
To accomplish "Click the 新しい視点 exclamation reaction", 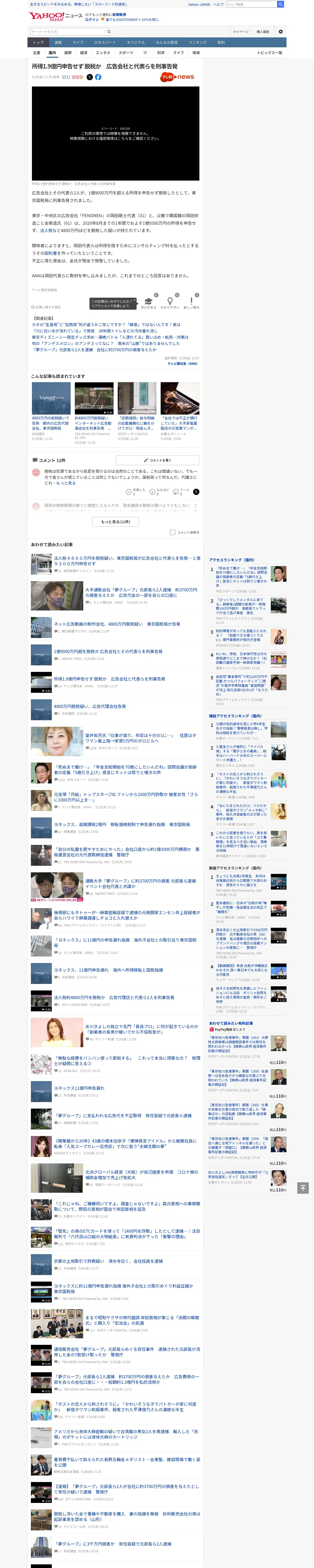I will coord(192,302).
